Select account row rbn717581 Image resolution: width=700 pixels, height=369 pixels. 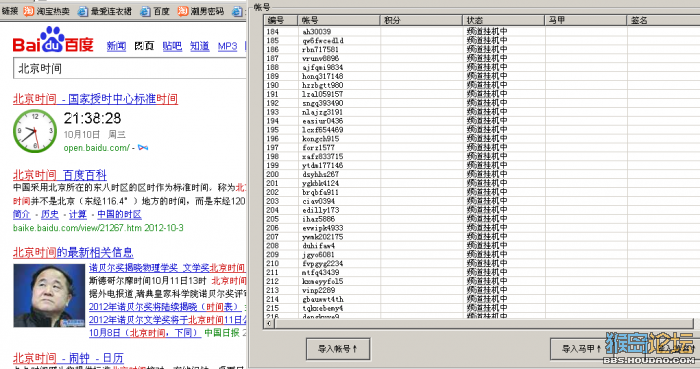coord(482,50)
